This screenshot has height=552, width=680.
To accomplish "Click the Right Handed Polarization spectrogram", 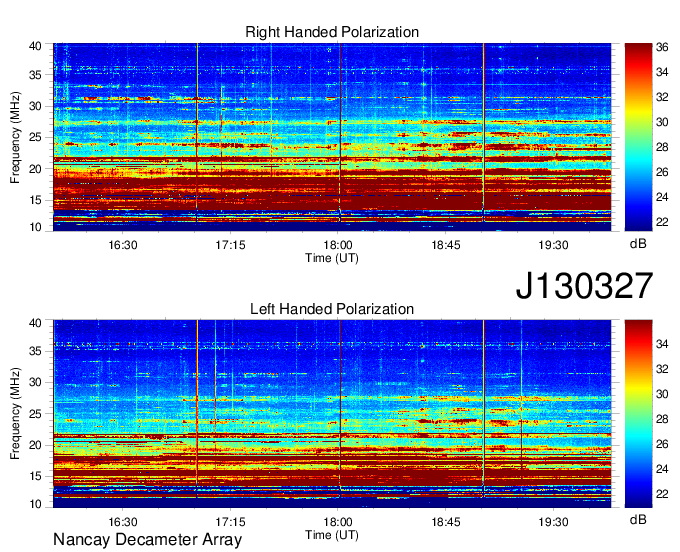I will [332, 137].
